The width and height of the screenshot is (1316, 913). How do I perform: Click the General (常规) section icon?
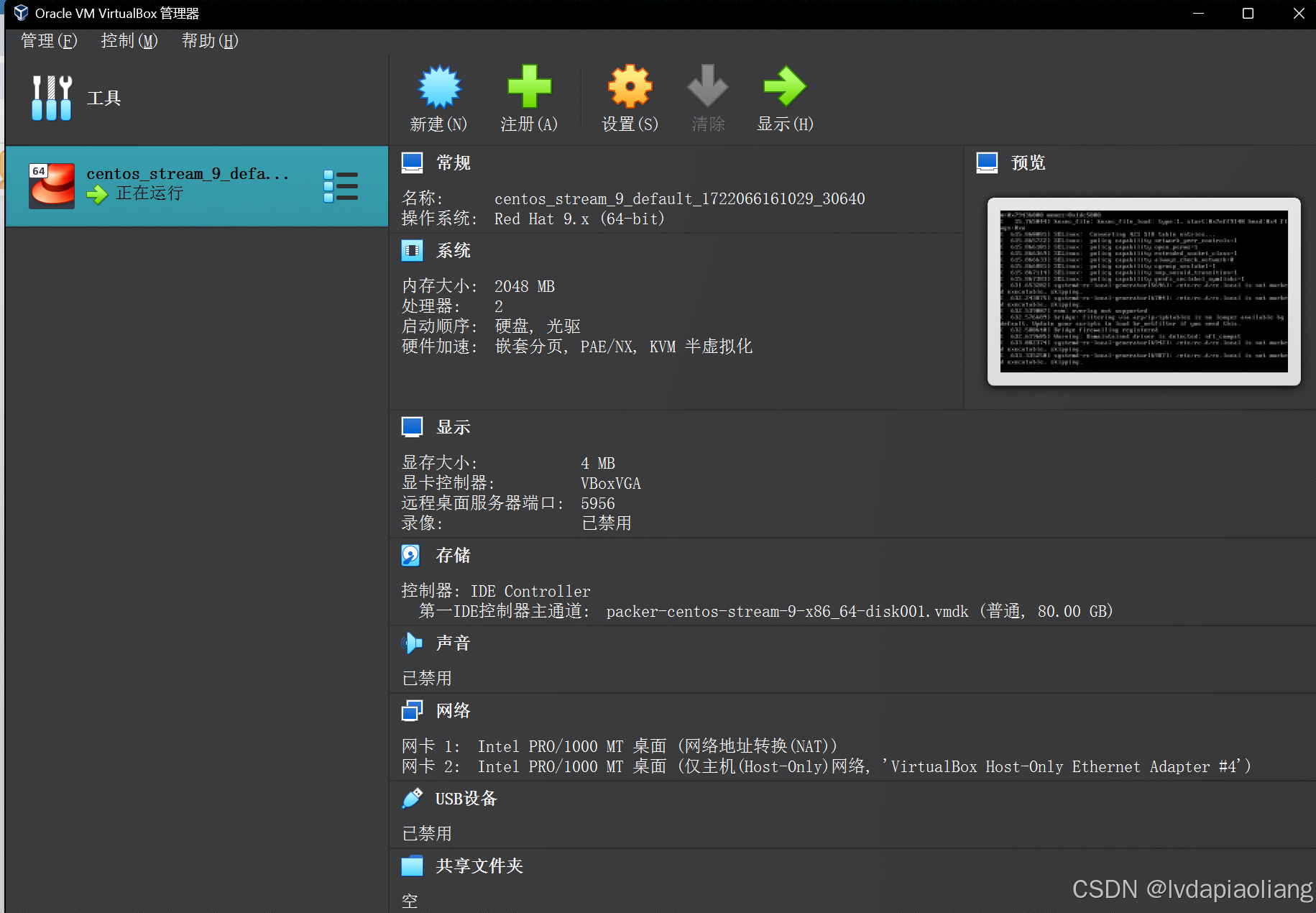coord(412,163)
